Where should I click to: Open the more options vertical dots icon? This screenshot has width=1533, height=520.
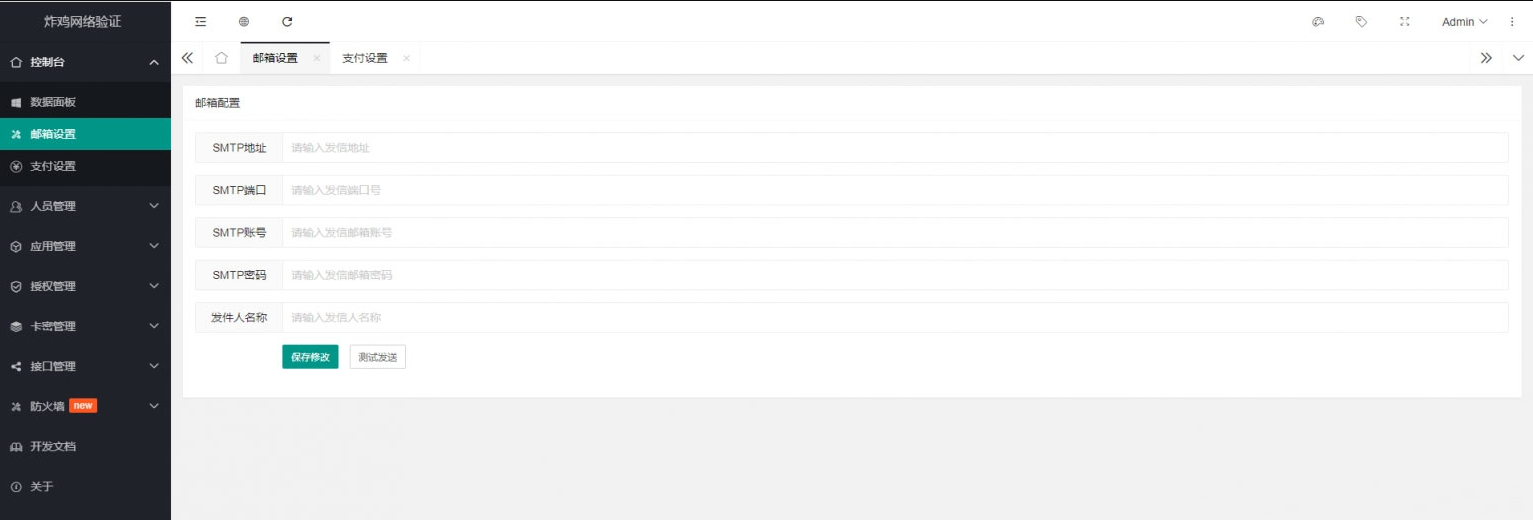(x=1512, y=21)
